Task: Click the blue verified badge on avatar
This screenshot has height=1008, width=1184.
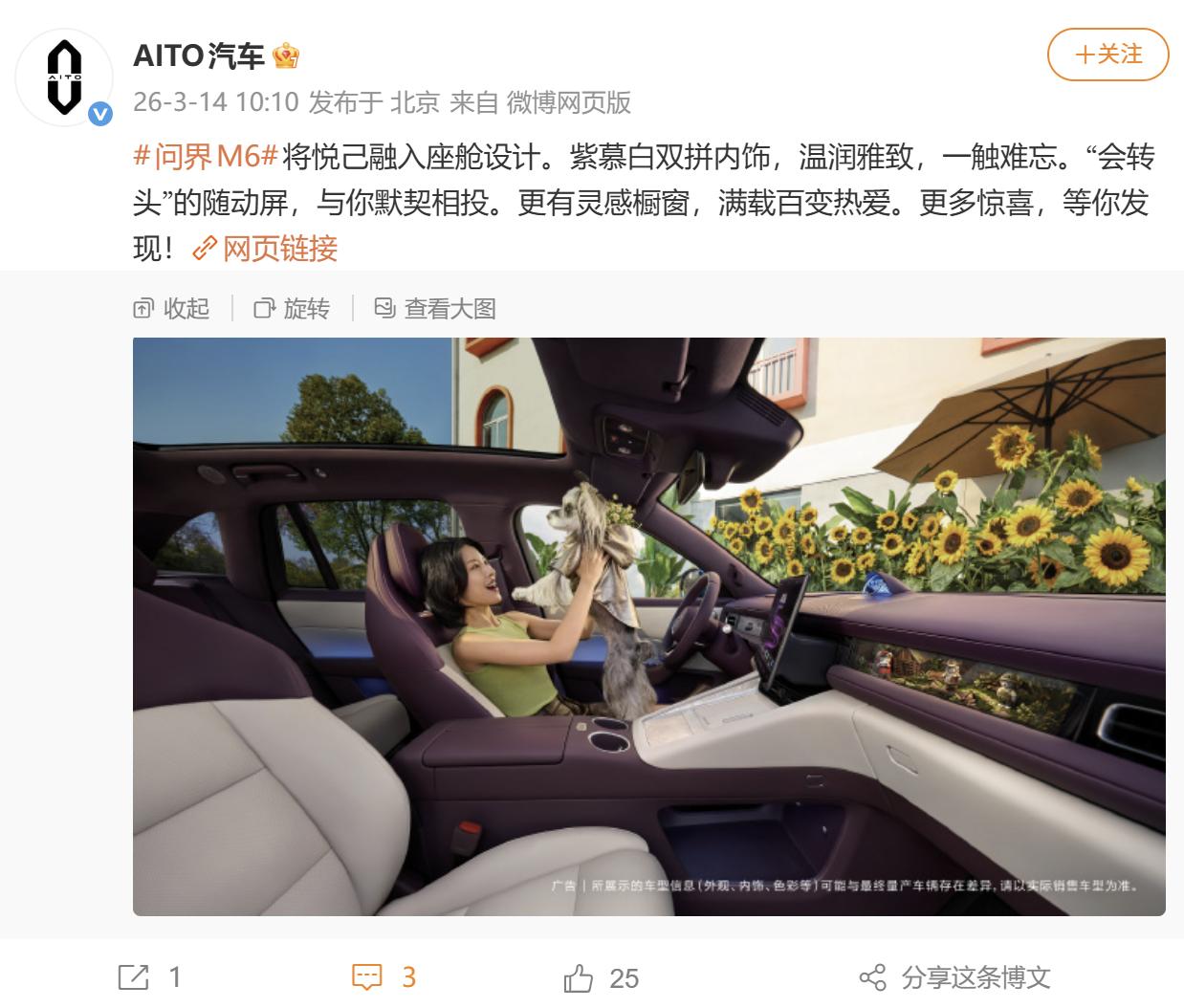Action: [x=100, y=115]
